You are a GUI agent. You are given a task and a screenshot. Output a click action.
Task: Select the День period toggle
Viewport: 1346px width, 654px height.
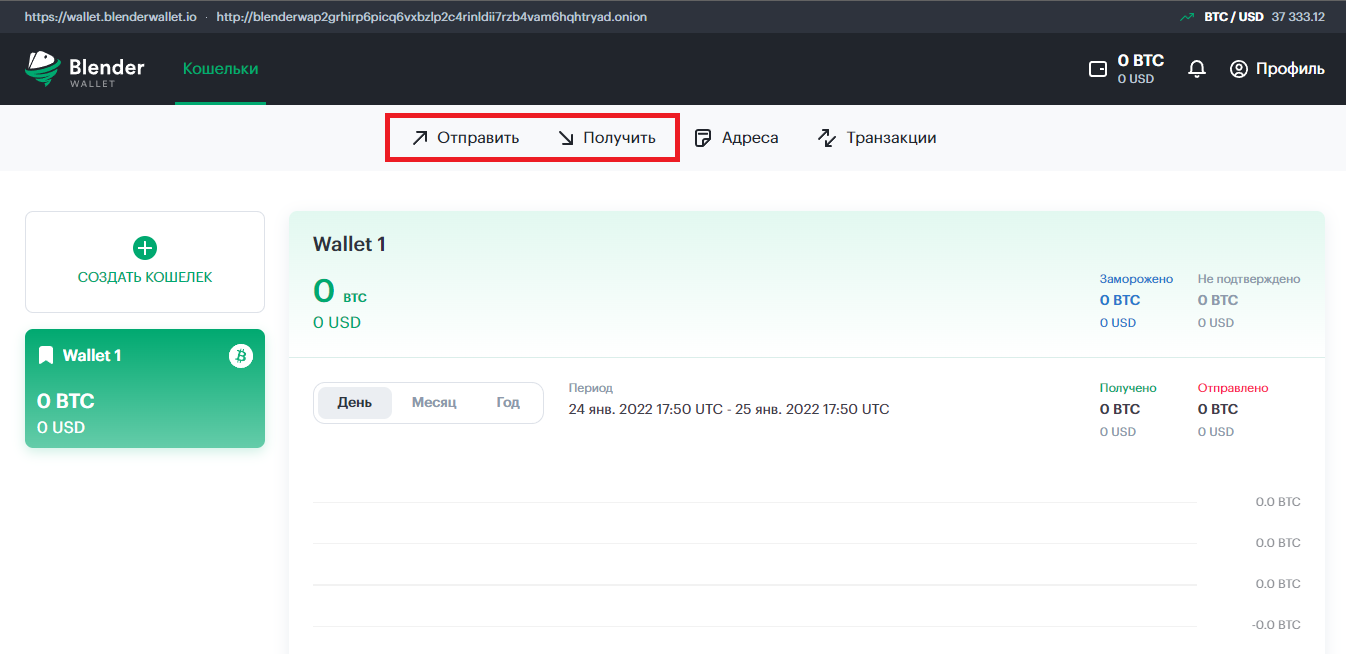point(355,402)
